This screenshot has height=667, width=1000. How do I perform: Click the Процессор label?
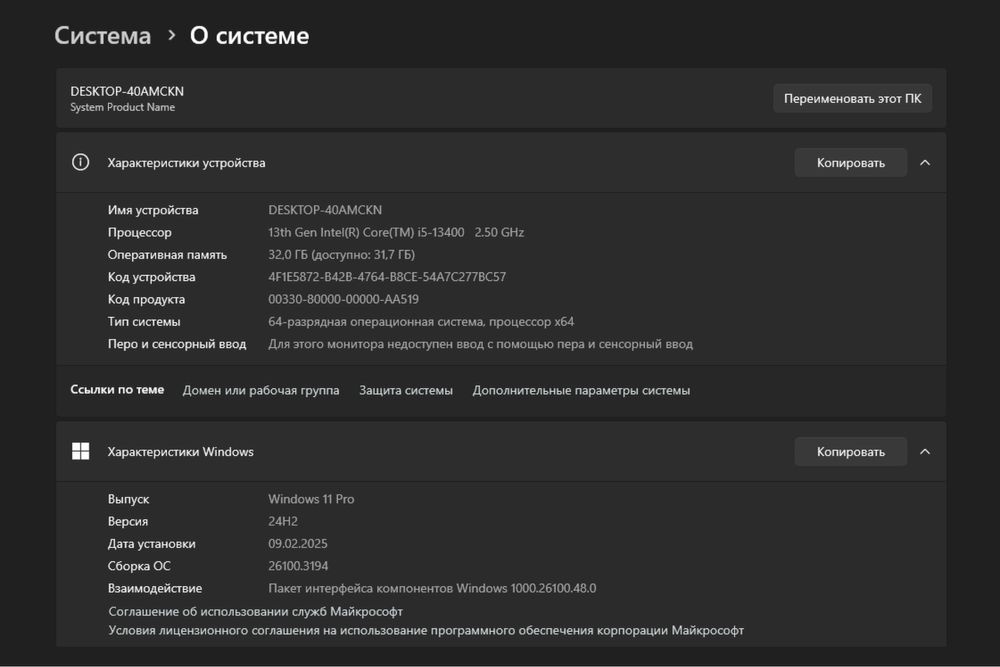coord(140,232)
